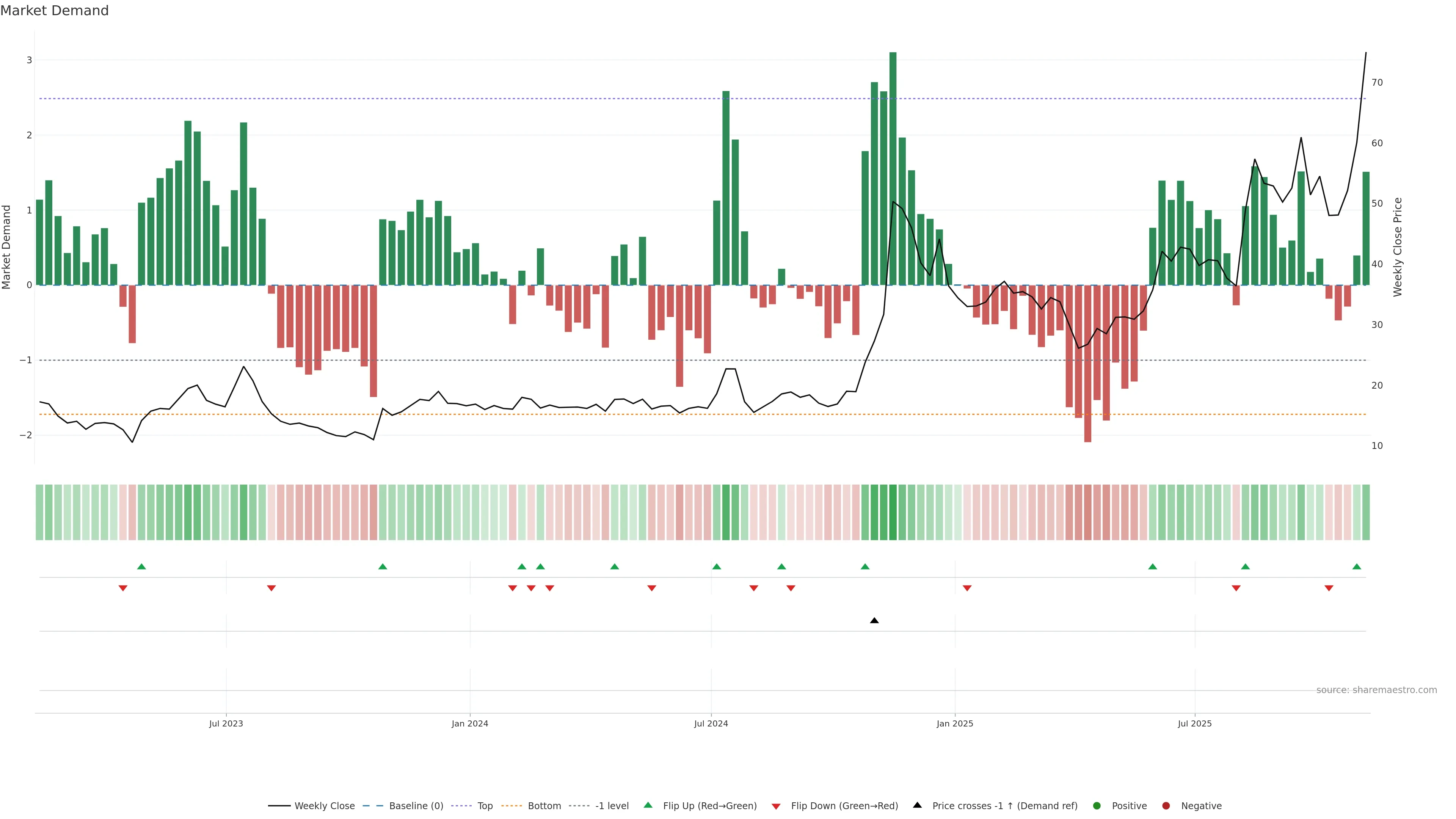Viewport: 1456px width, 819px height.
Task: Click red Flip Down triangle legend icon
Action: [776, 806]
